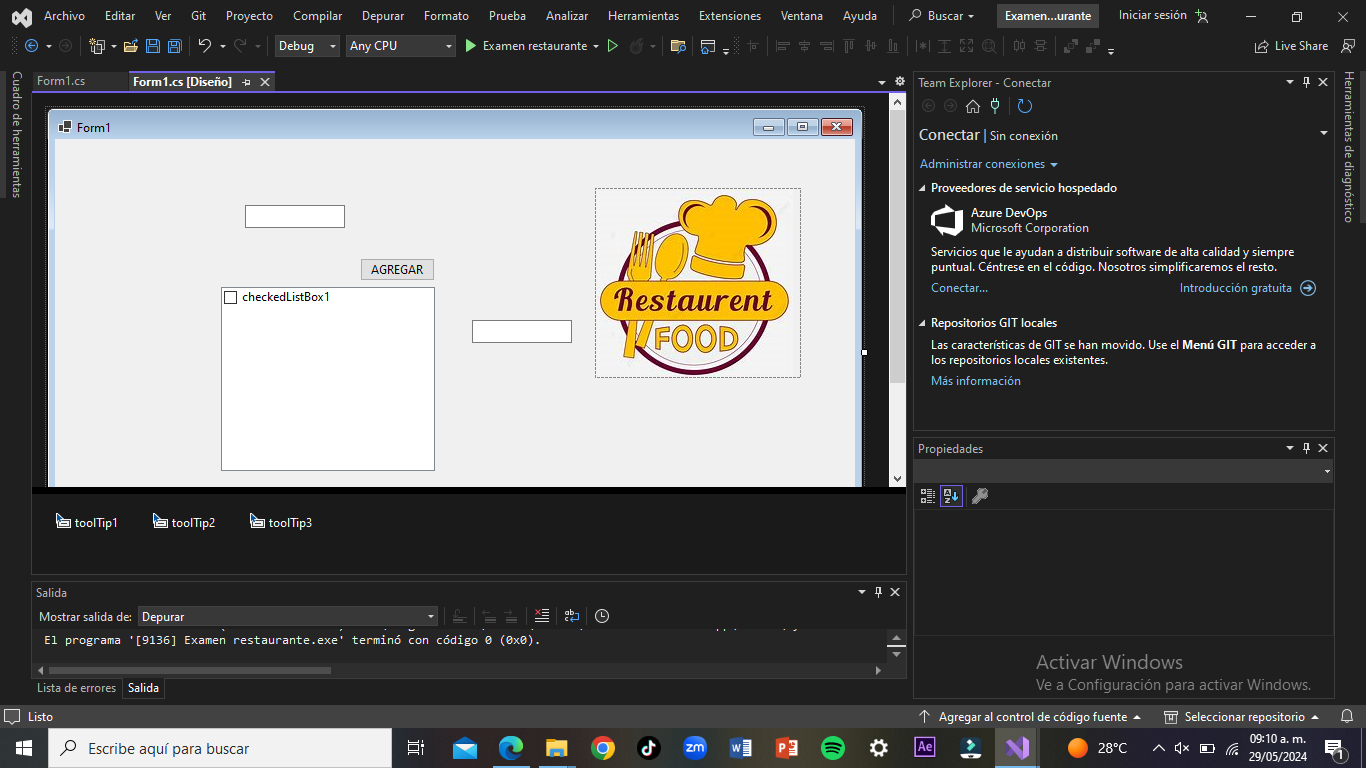
Task: Open the Mostrar salida de Depurar combo box
Action: [x=288, y=617]
